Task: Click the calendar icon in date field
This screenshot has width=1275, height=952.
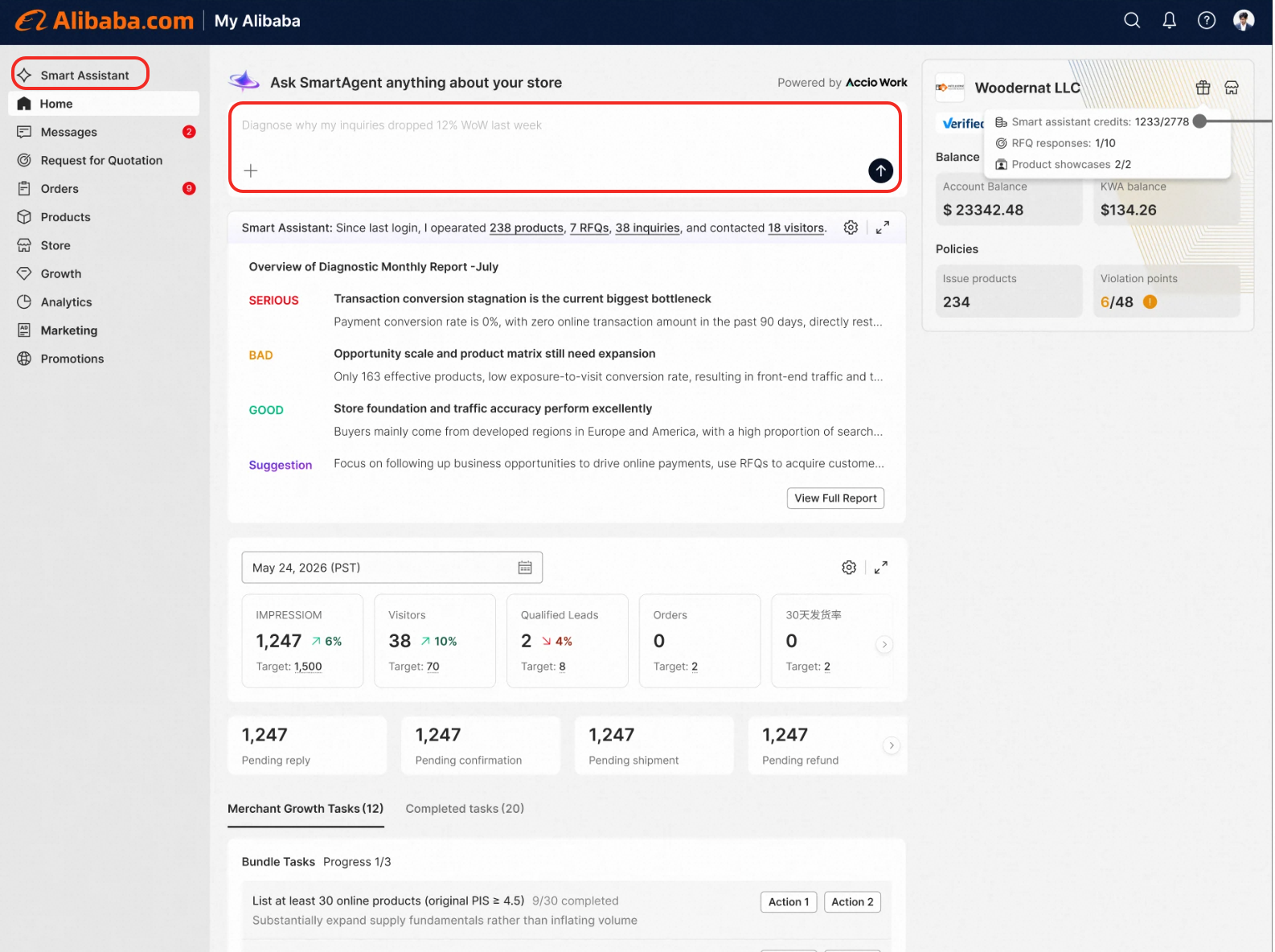Action: pyautogui.click(x=525, y=568)
